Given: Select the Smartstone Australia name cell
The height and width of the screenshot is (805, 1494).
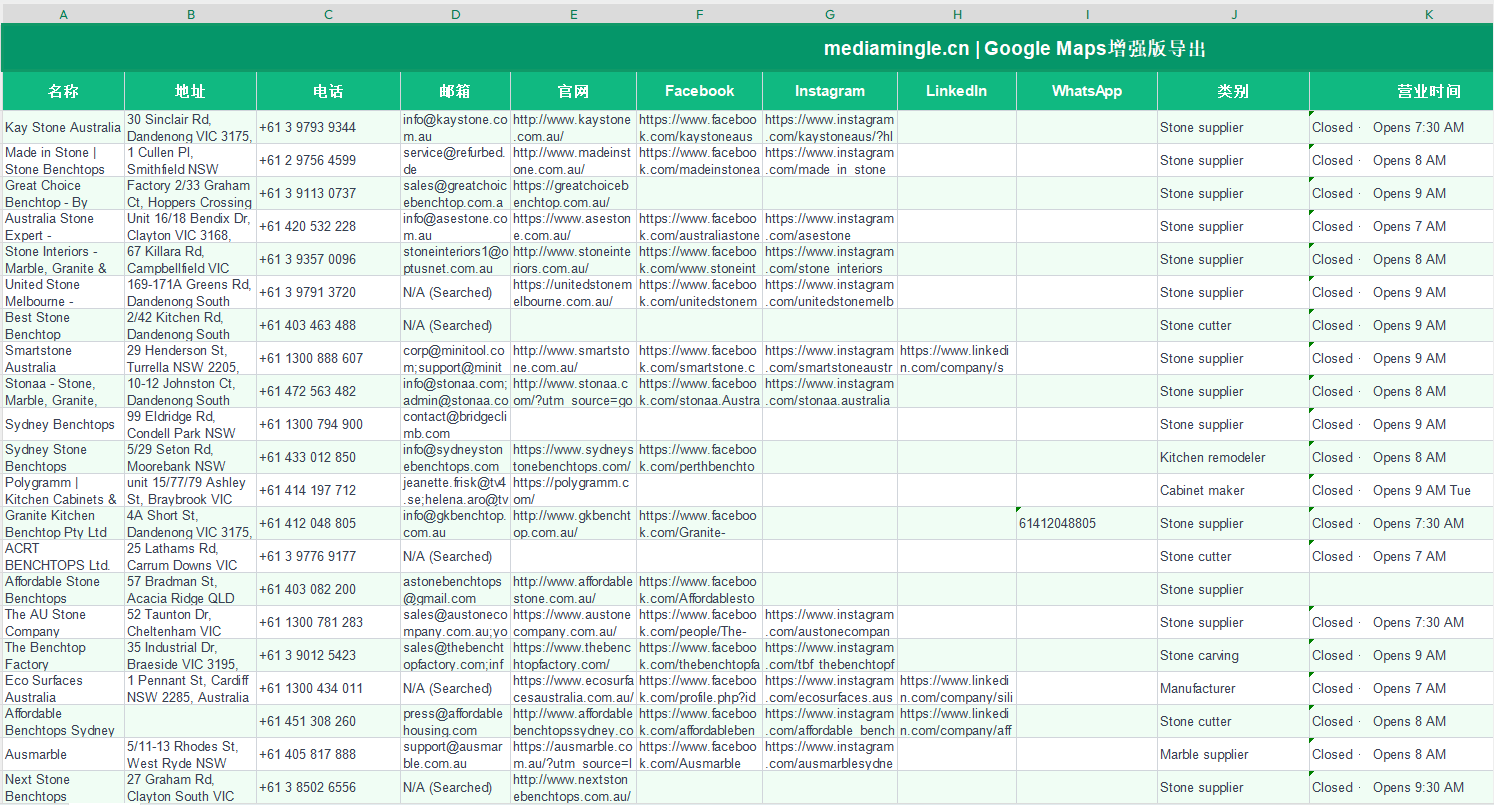Looking at the screenshot, I should coord(63,358).
